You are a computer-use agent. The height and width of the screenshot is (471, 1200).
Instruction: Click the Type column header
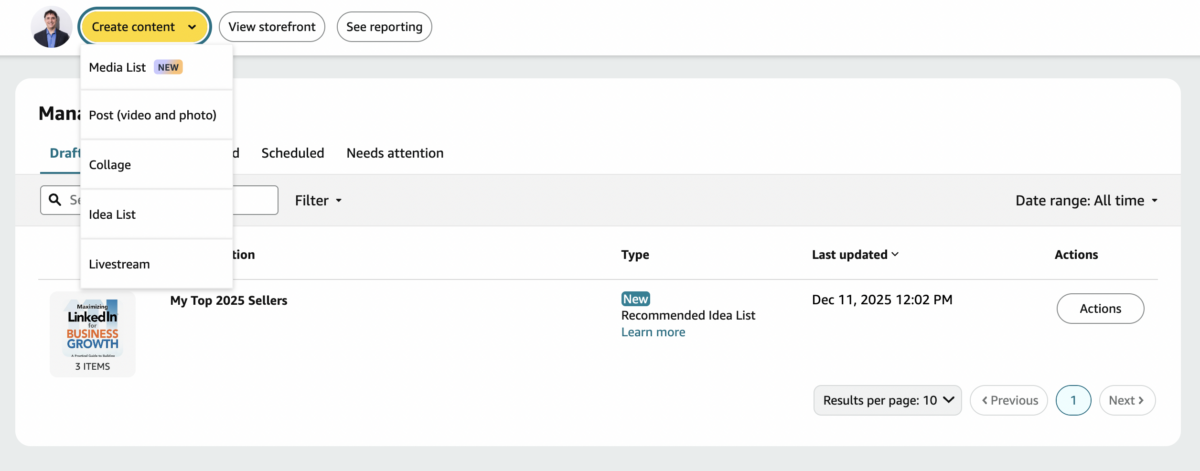pos(635,255)
